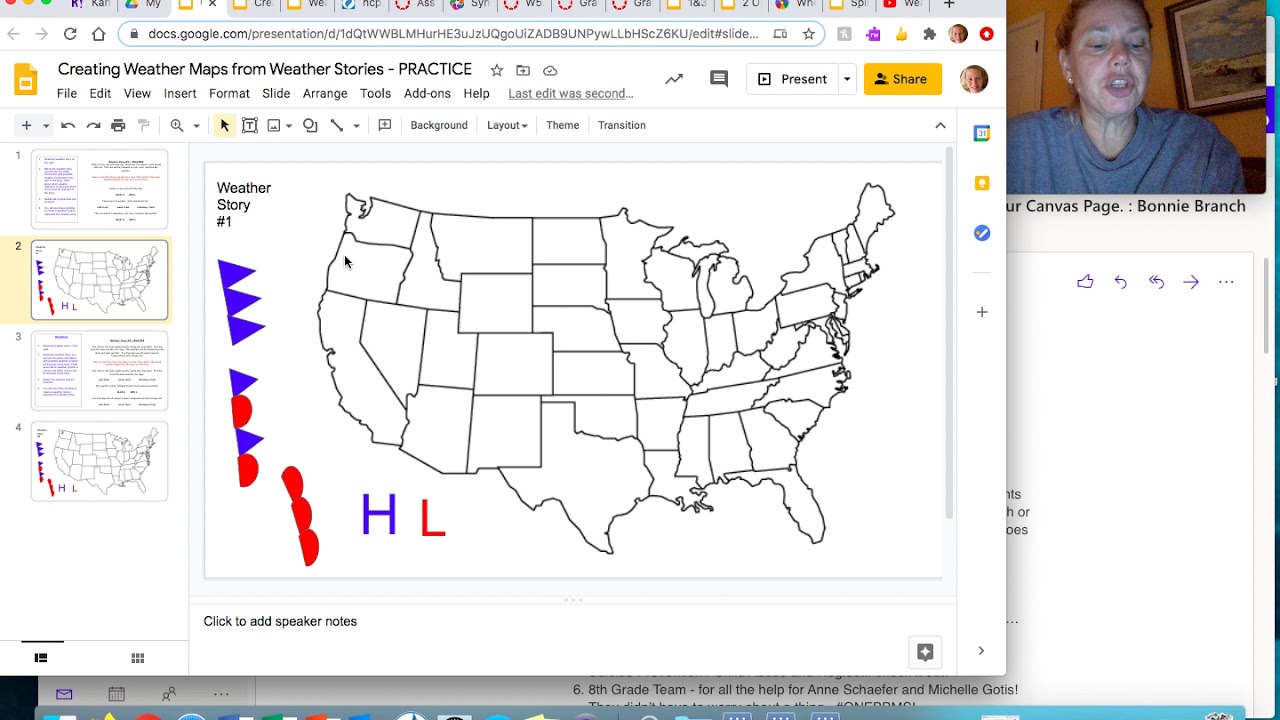Open the Help menu
Image resolution: width=1280 pixels, height=720 pixels.
point(476,93)
